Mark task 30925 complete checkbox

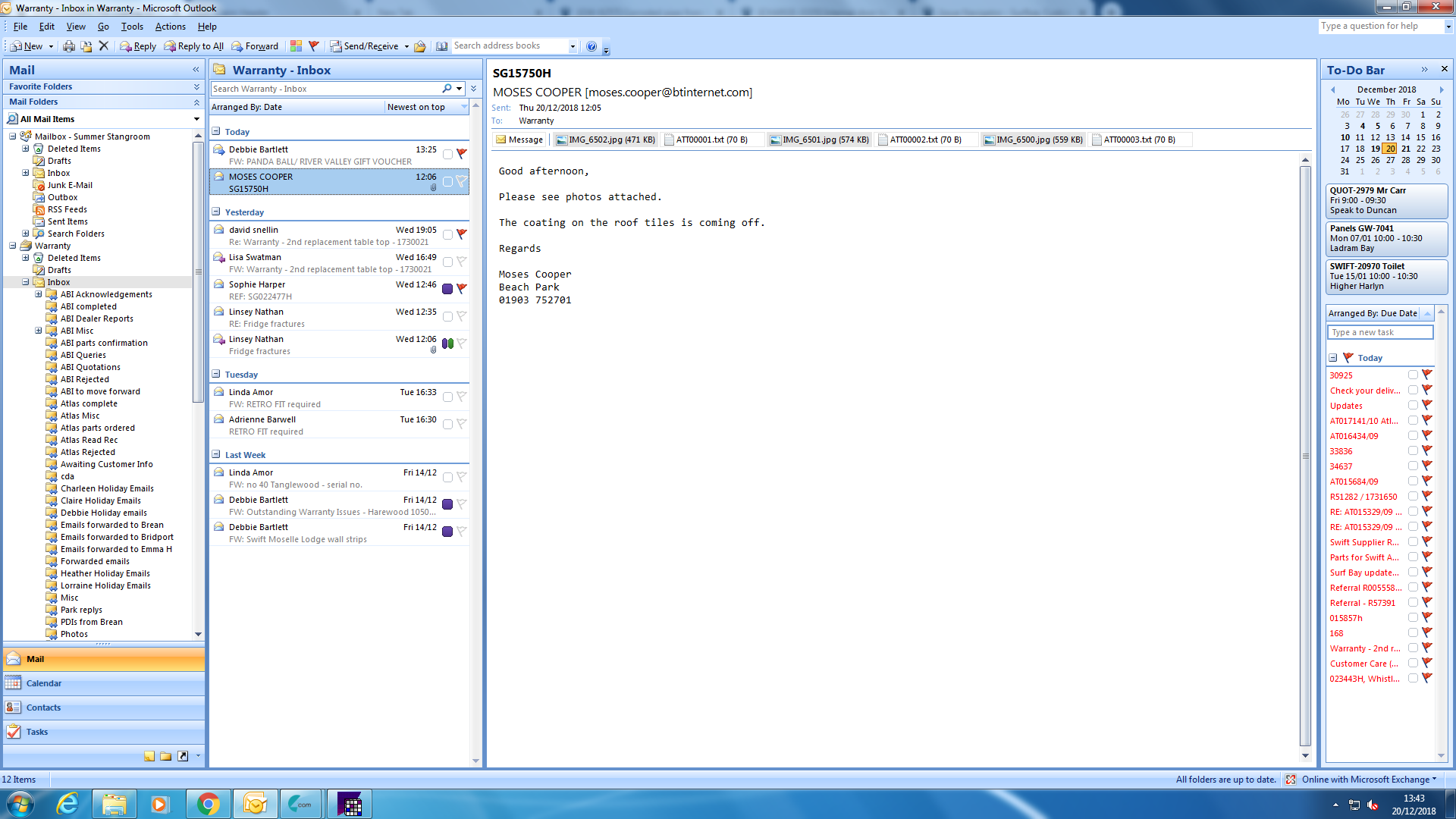tap(1413, 375)
